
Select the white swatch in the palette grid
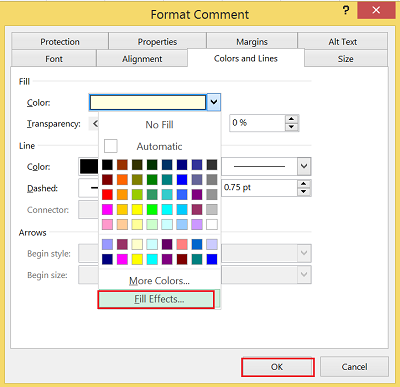[x=212, y=224]
